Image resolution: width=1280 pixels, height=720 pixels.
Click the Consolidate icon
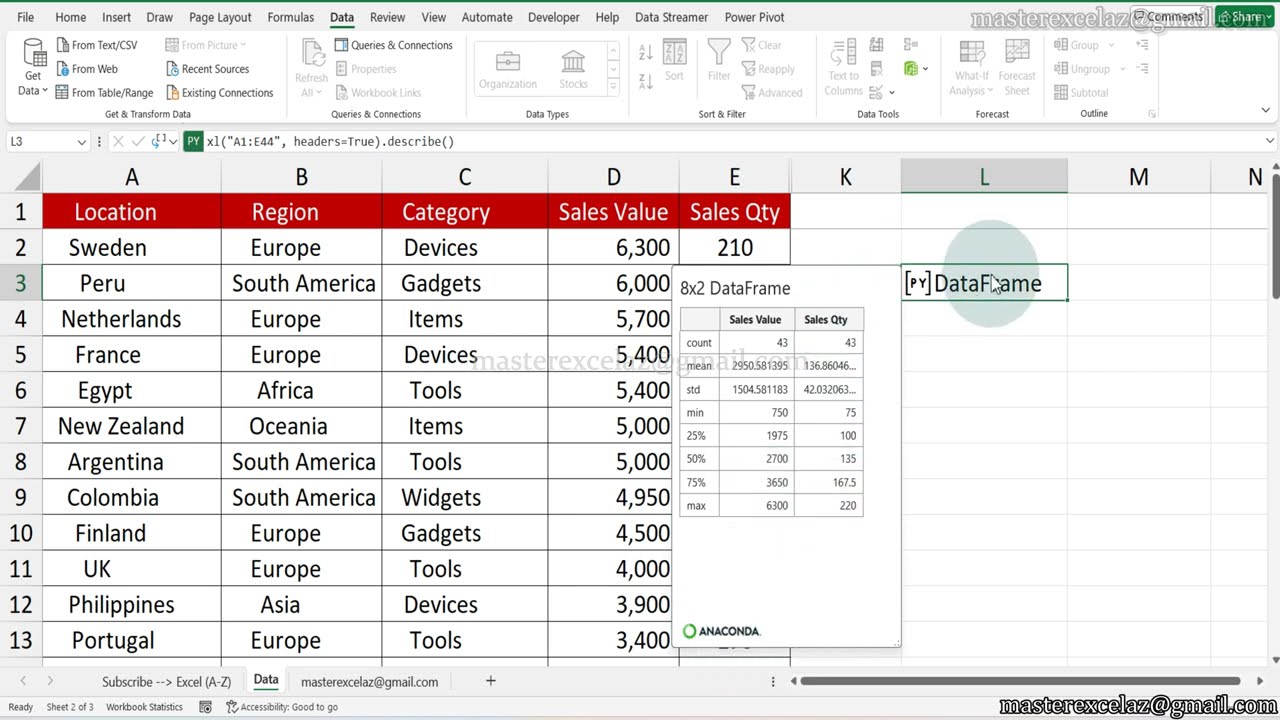(910, 45)
